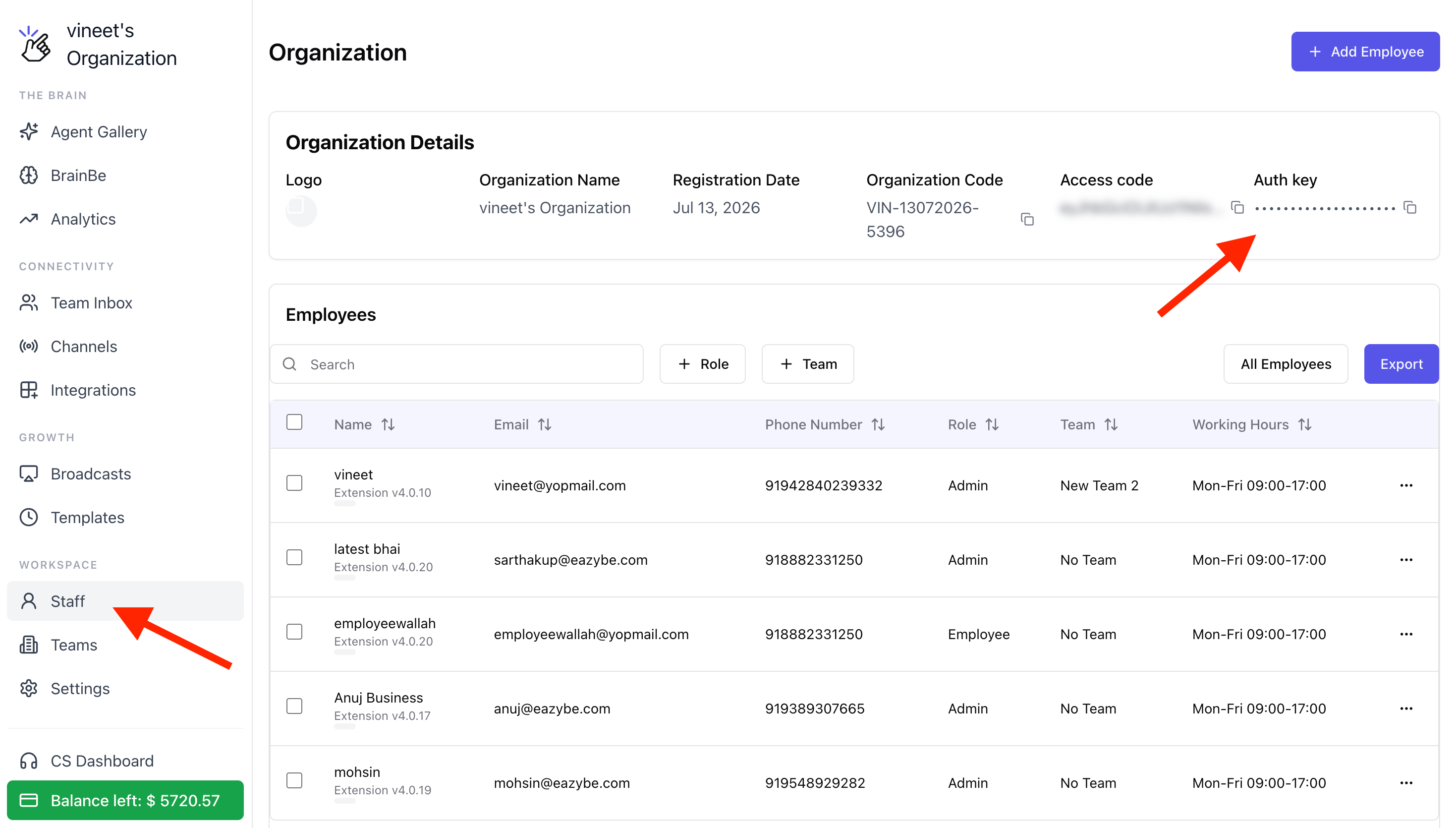Screen dimensions: 1456x828
Task: Open the Role filter
Action: click(702, 364)
